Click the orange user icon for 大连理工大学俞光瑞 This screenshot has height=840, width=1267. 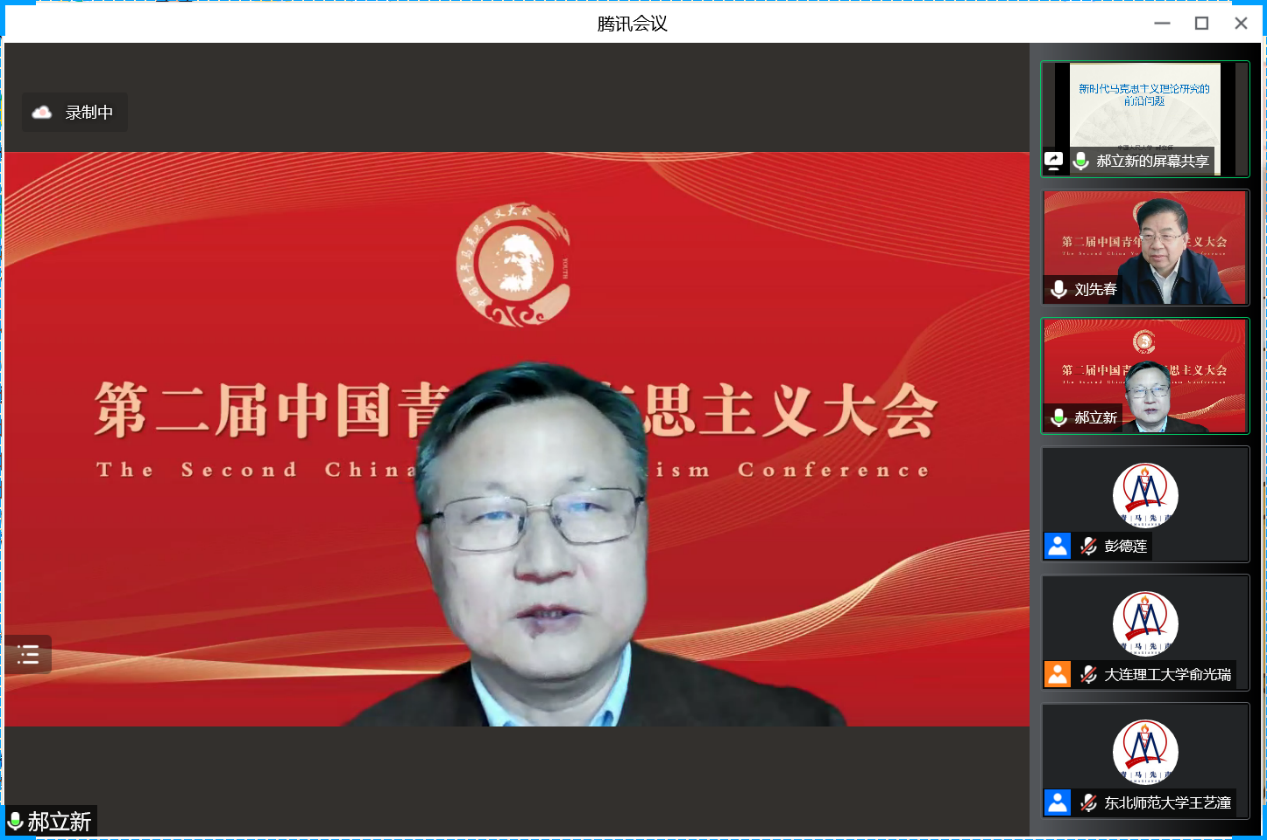point(1057,674)
